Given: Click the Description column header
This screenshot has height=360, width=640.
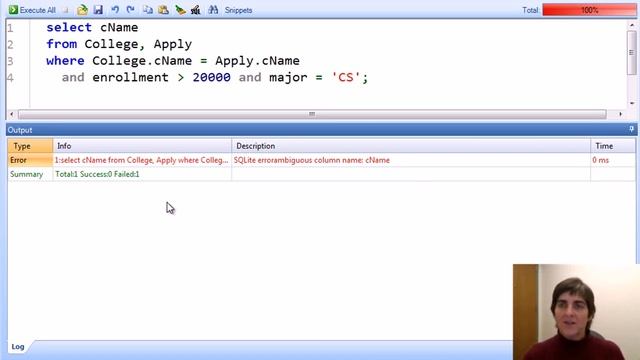Looking at the screenshot, I should (411, 146).
